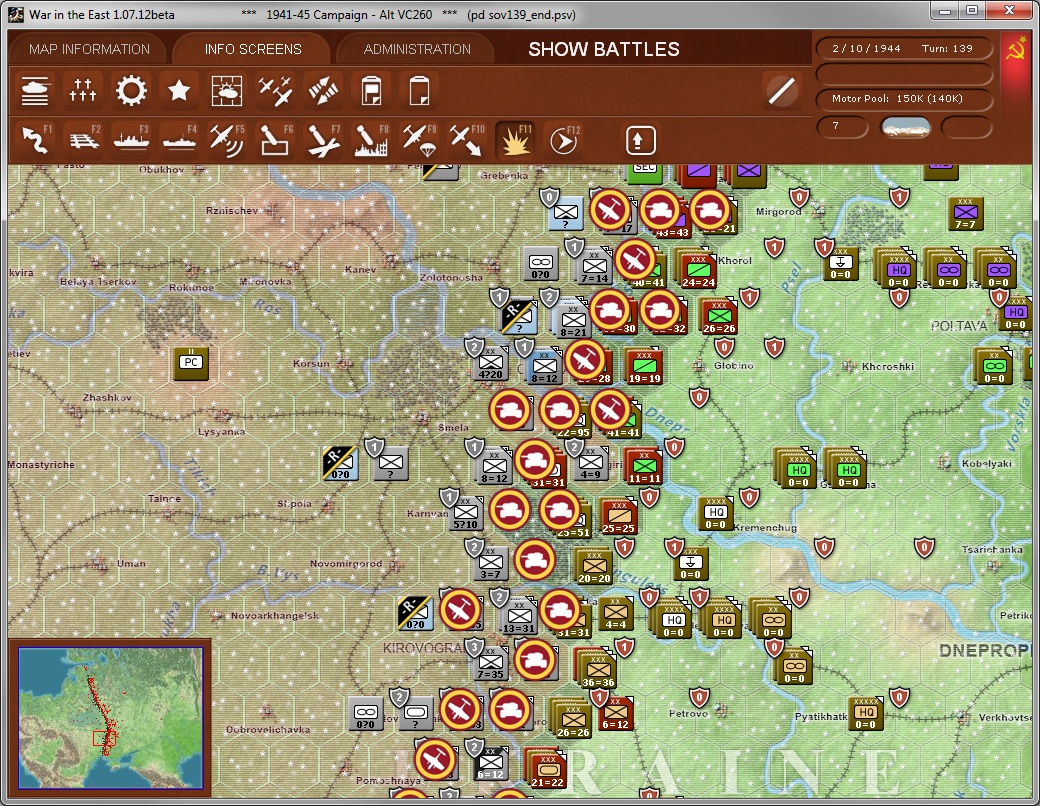Image resolution: width=1040 pixels, height=806 pixels.
Task: Click the Uman town label
Action: click(x=131, y=563)
